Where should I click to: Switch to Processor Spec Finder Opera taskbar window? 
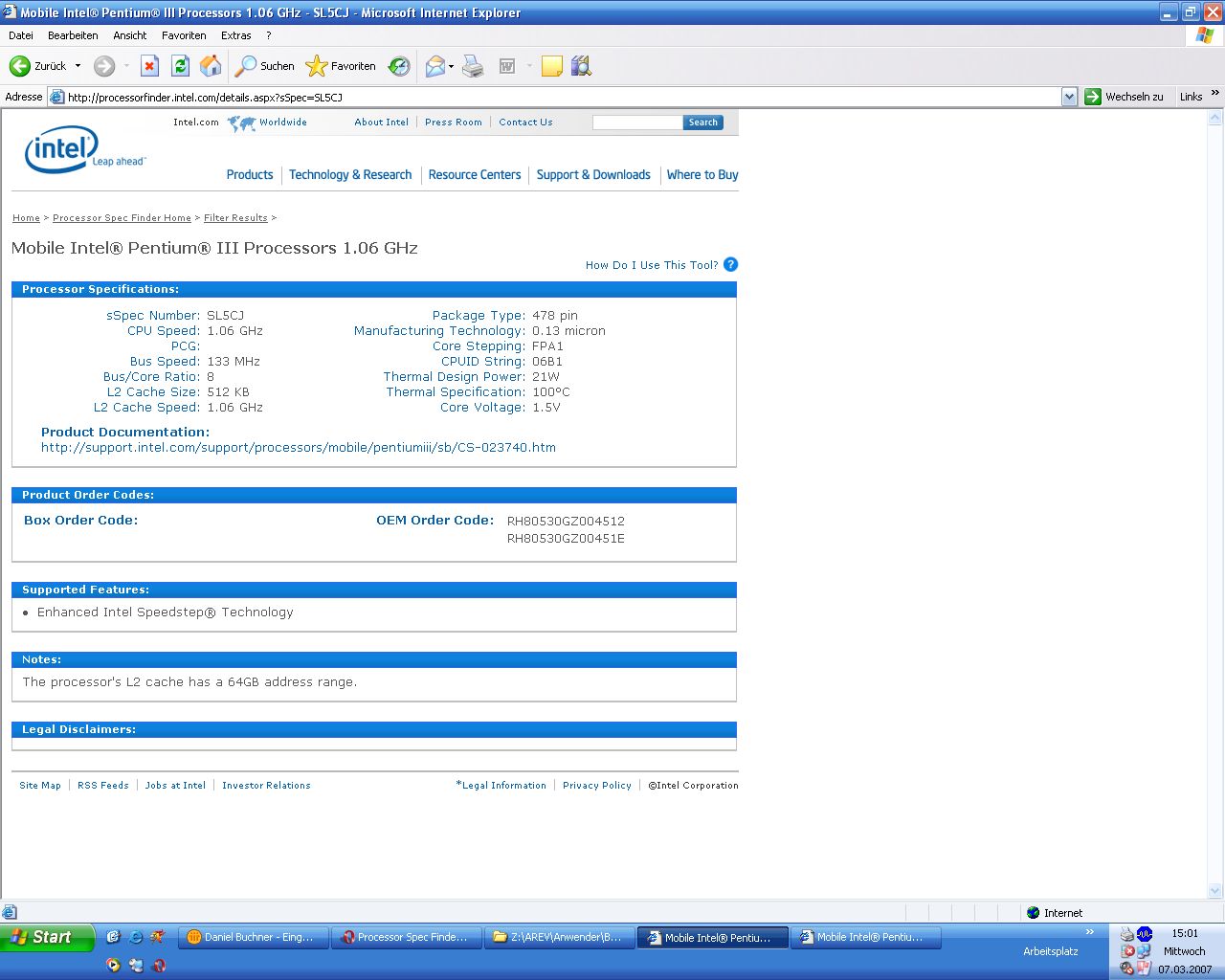pos(407,937)
